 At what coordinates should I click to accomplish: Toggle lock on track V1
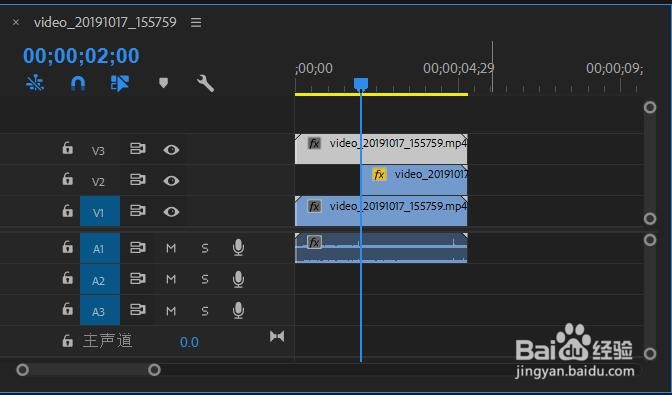[67, 211]
